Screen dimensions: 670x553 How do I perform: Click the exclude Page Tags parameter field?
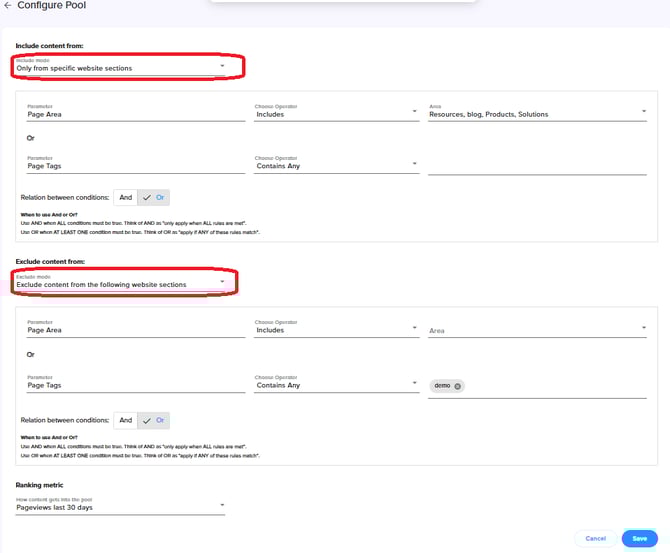point(135,385)
